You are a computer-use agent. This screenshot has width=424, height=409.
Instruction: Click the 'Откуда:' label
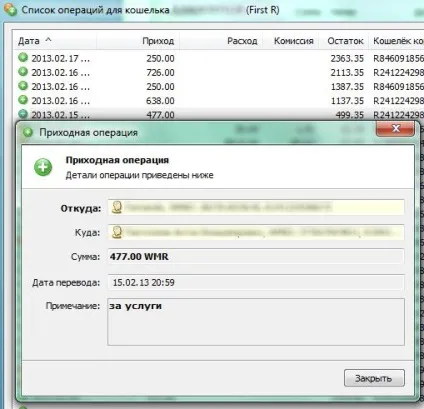(x=81, y=209)
